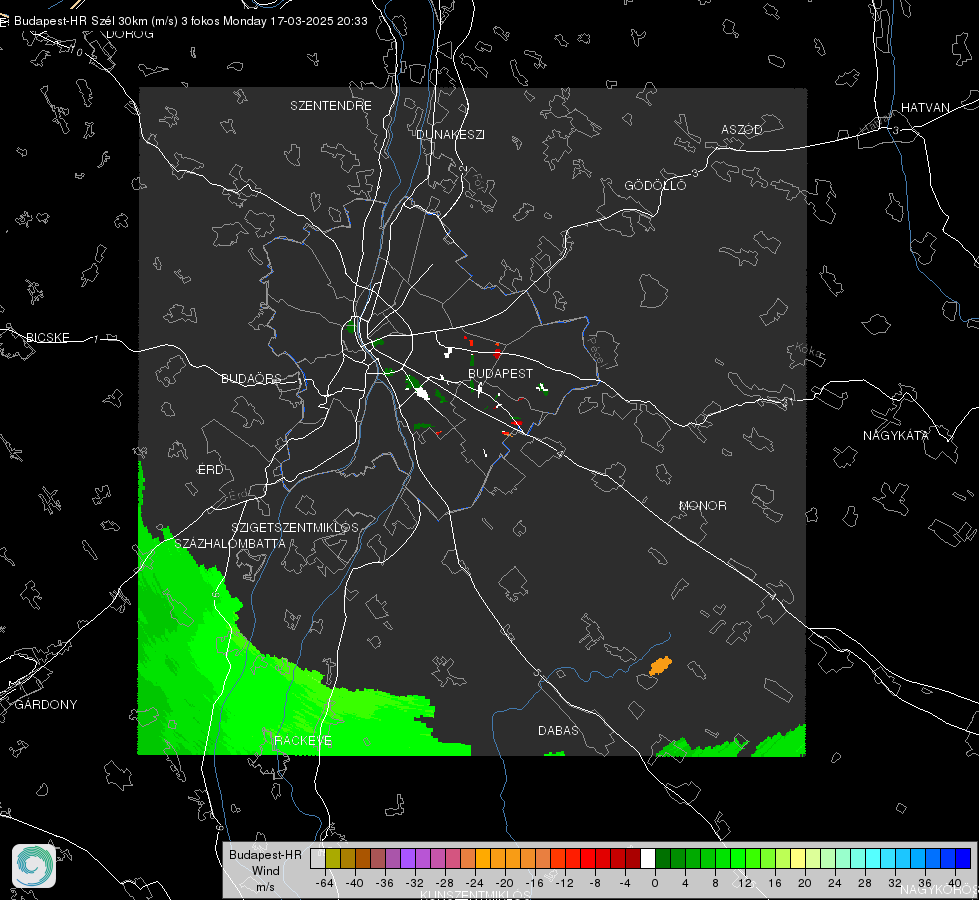Image resolution: width=979 pixels, height=900 pixels.
Task: Click the '-64' legend scale value
Action: (x=325, y=883)
